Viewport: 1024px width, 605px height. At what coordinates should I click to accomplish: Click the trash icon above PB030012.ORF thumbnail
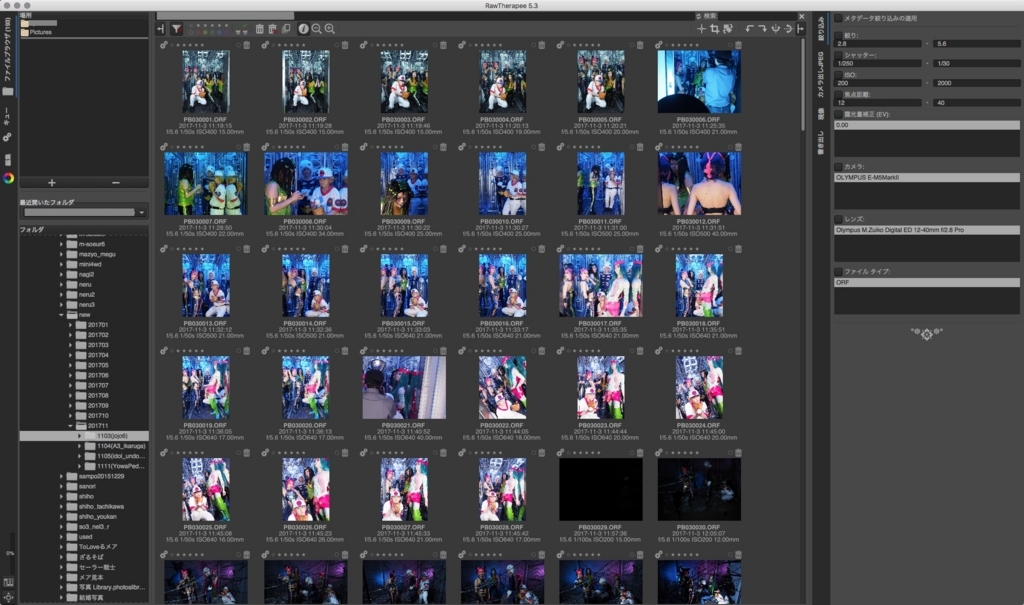(739, 147)
